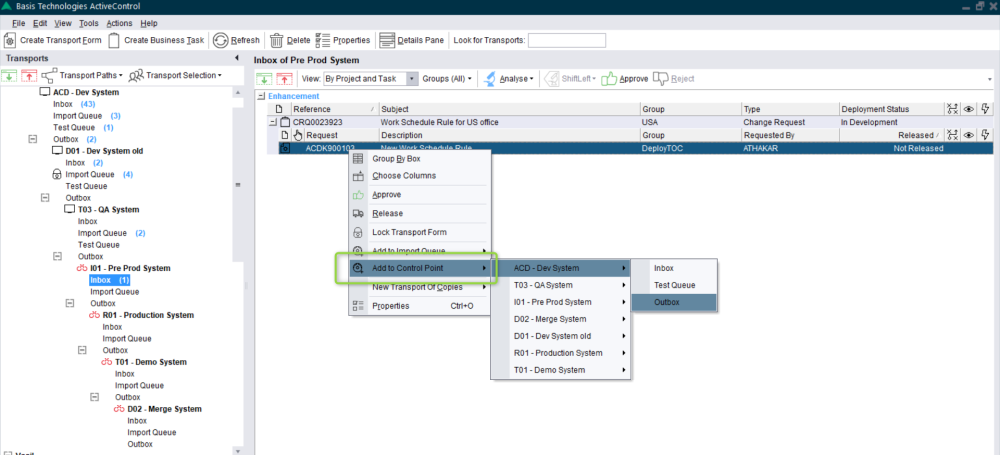Click the Refresh circular arrows icon
The height and width of the screenshot is (455, 1000).
[x=221, y=40]
